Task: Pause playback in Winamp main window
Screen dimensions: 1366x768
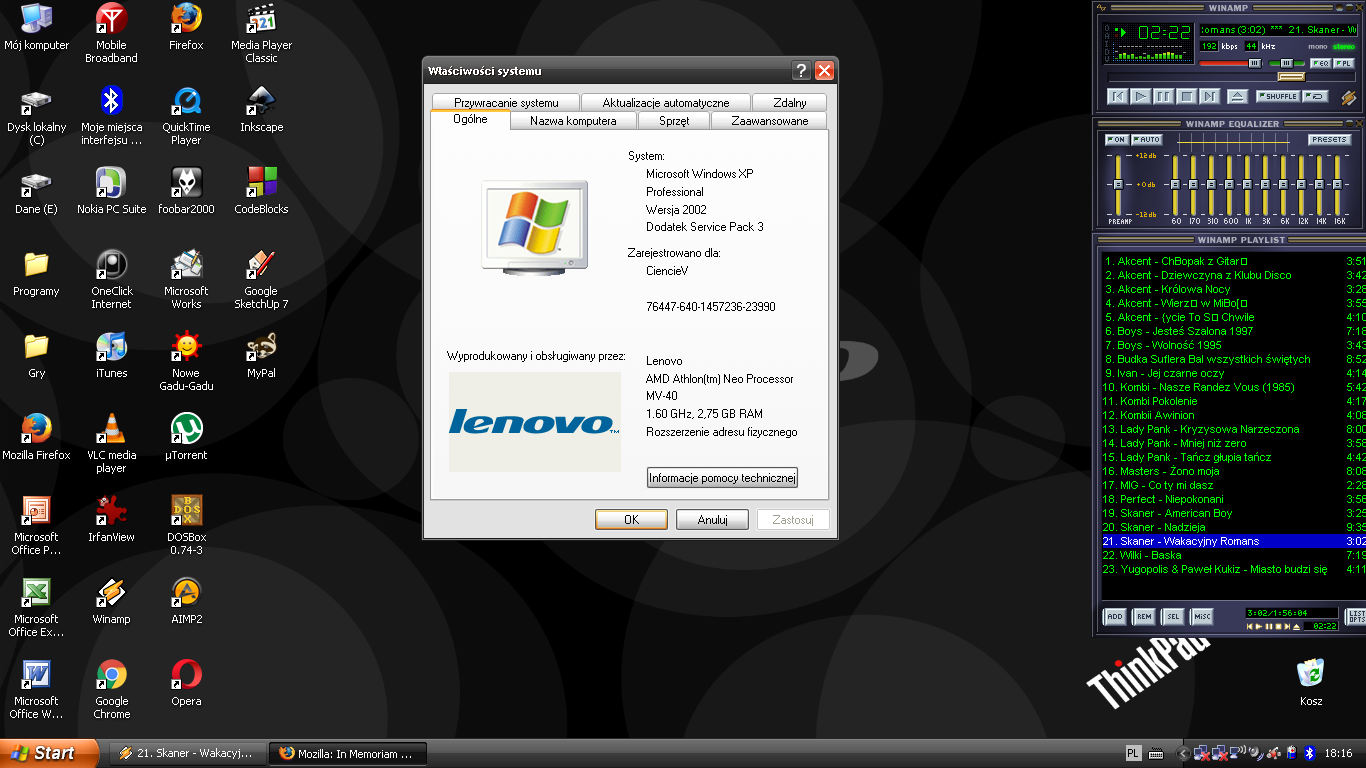Action: point(1163,97)
